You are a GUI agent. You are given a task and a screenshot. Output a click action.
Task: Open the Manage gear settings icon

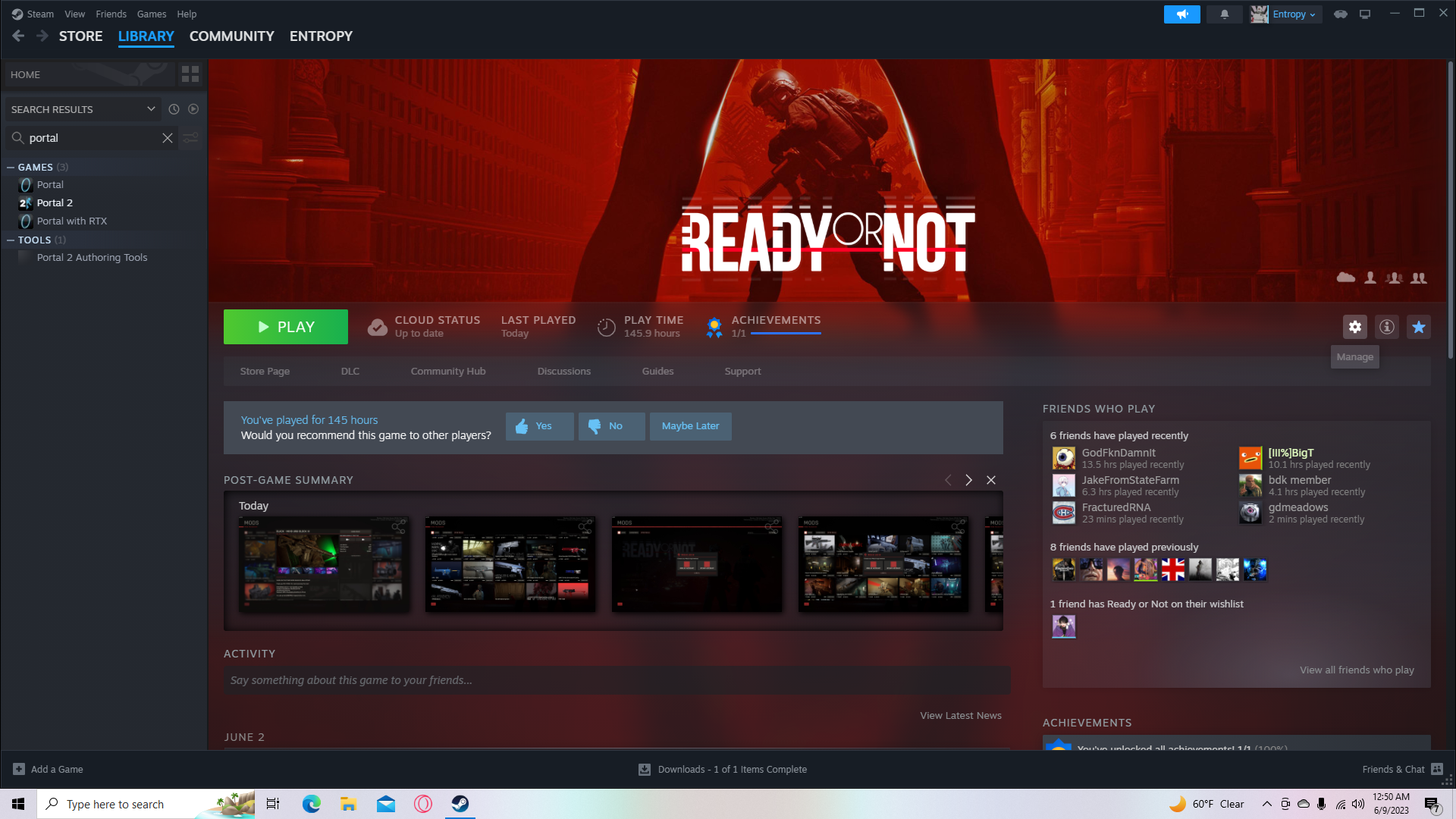[x=1354, y=327]
